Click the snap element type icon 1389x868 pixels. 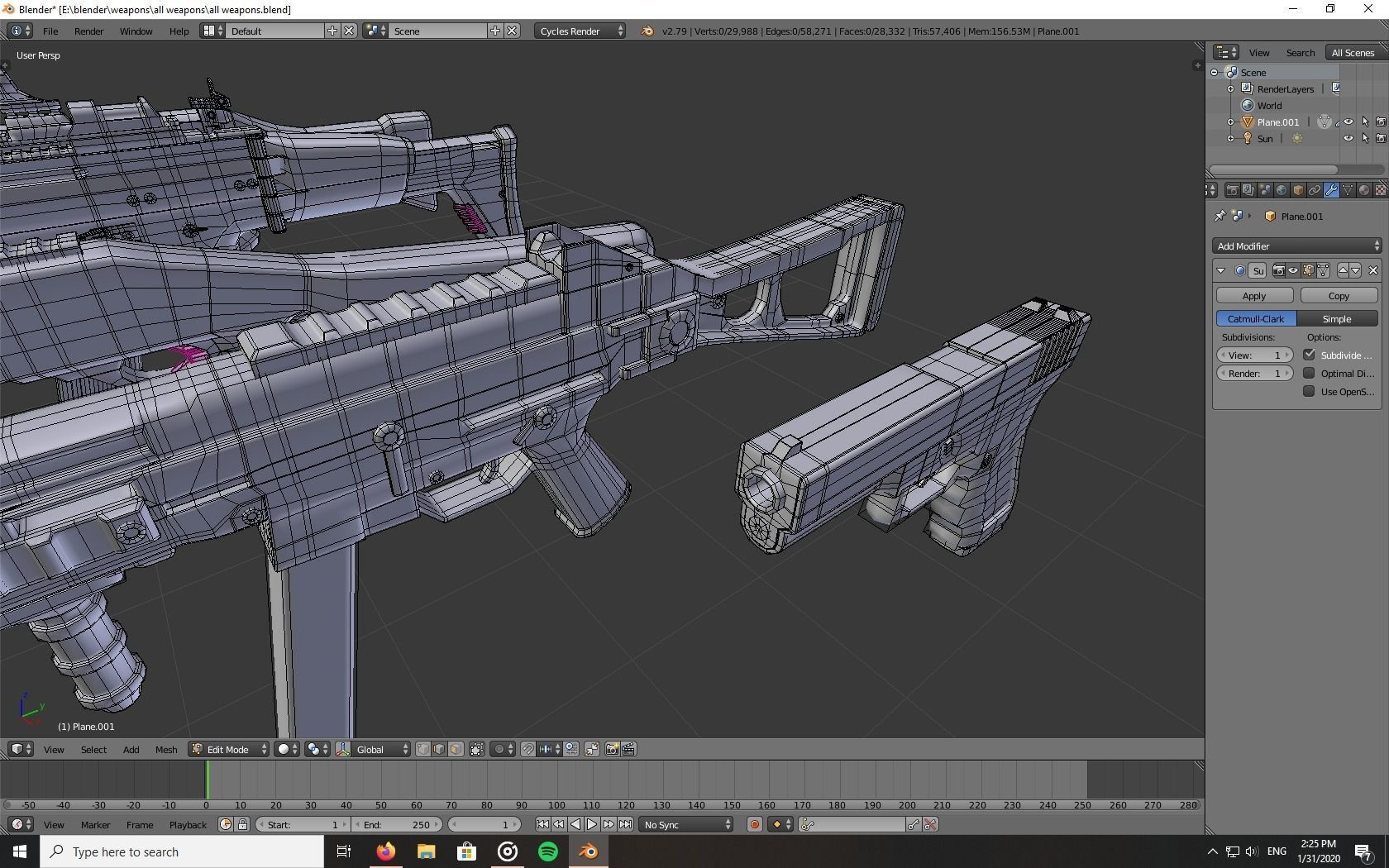[549, 749]
